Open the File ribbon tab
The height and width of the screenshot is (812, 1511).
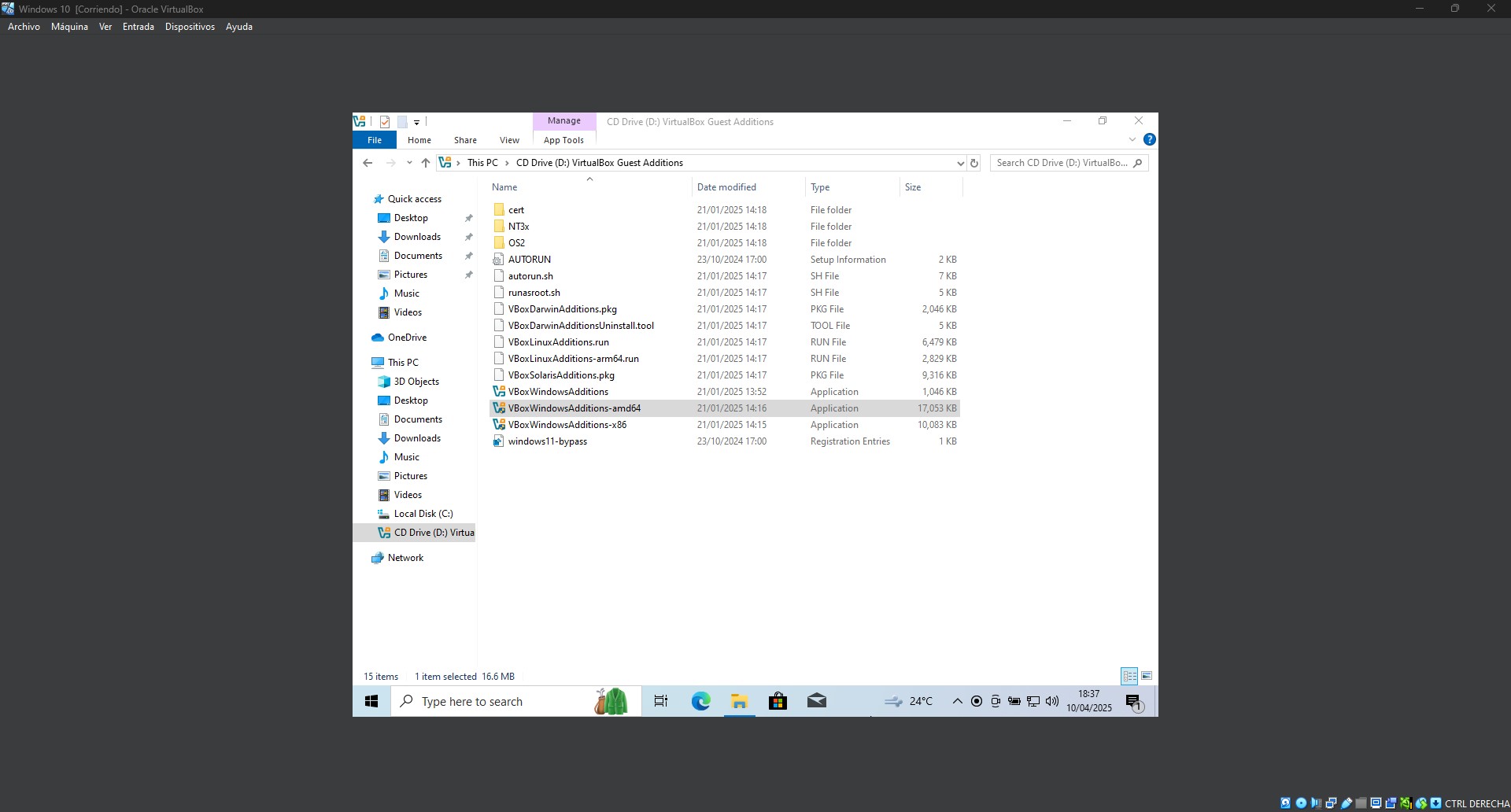click(375, 140)
